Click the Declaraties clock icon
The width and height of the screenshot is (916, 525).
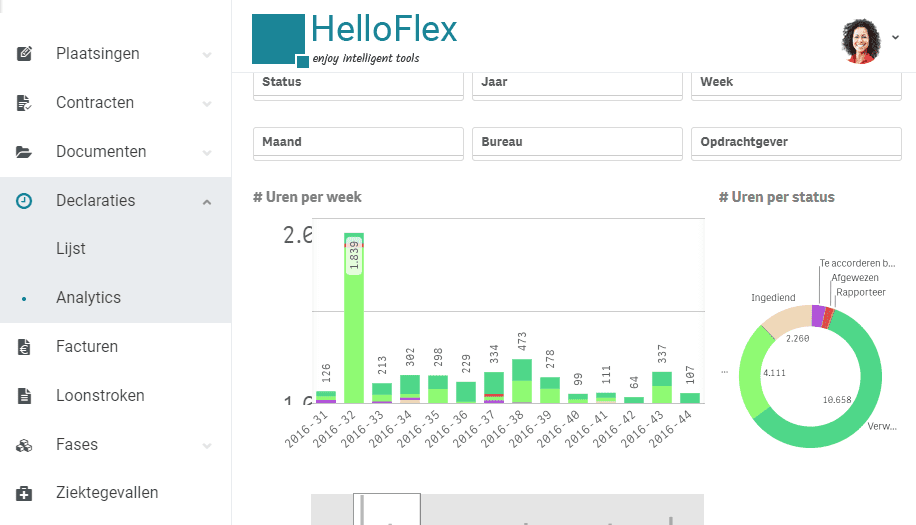[x=24, y=201]
